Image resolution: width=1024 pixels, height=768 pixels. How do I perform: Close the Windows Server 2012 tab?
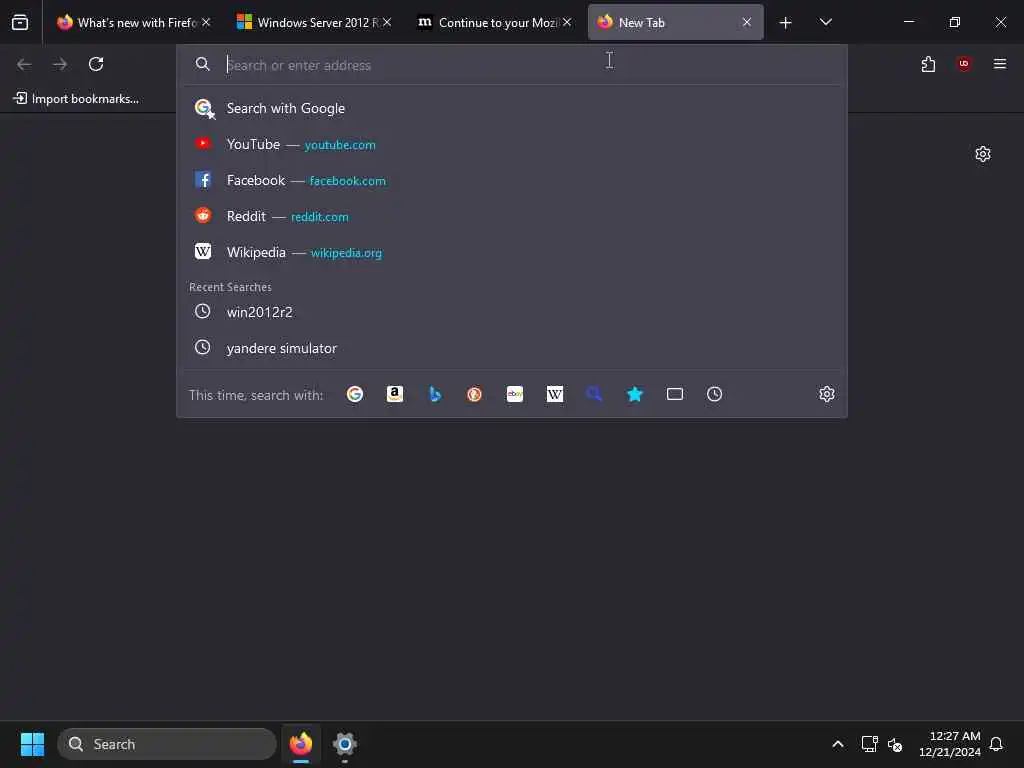(x=387, y=22)
